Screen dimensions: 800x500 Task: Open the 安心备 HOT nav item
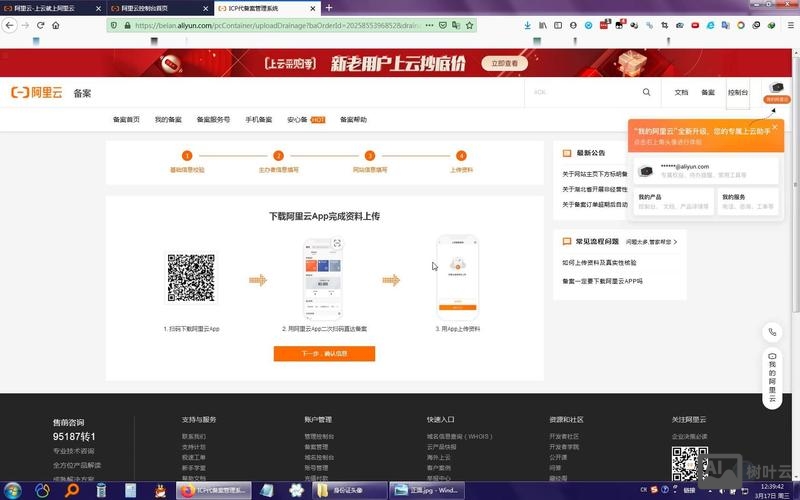point(306,119)
